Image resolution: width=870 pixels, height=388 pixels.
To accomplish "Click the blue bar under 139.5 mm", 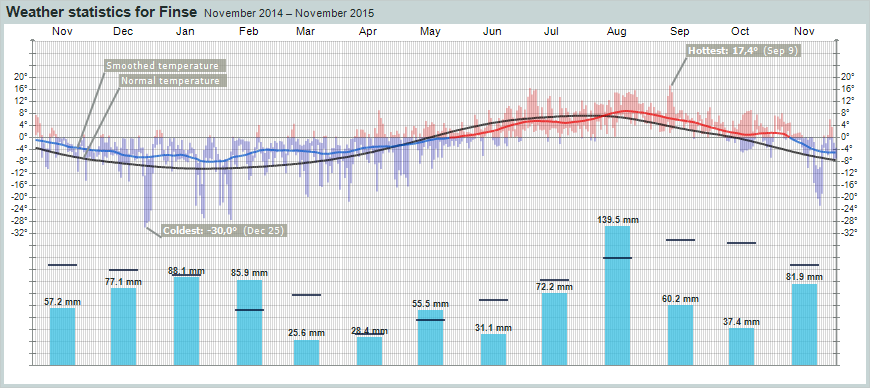I will [618, 295].
